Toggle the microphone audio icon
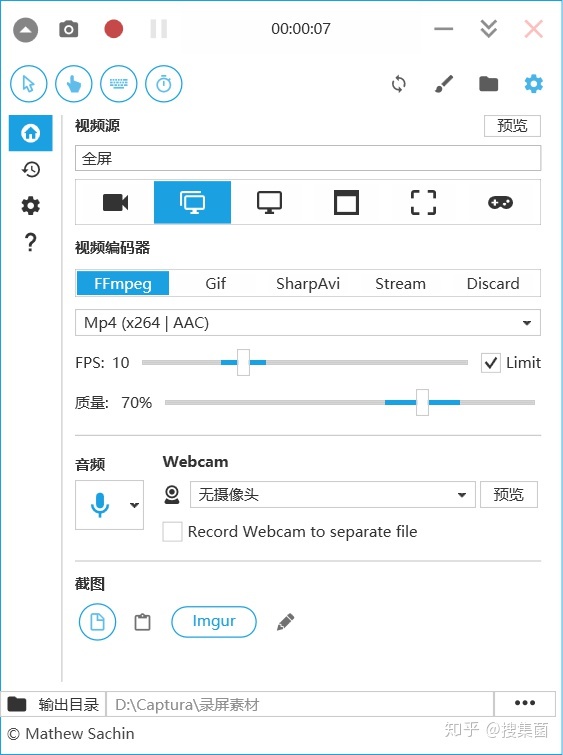This screenshot has height=755, width=563. [x=100, y=505]
